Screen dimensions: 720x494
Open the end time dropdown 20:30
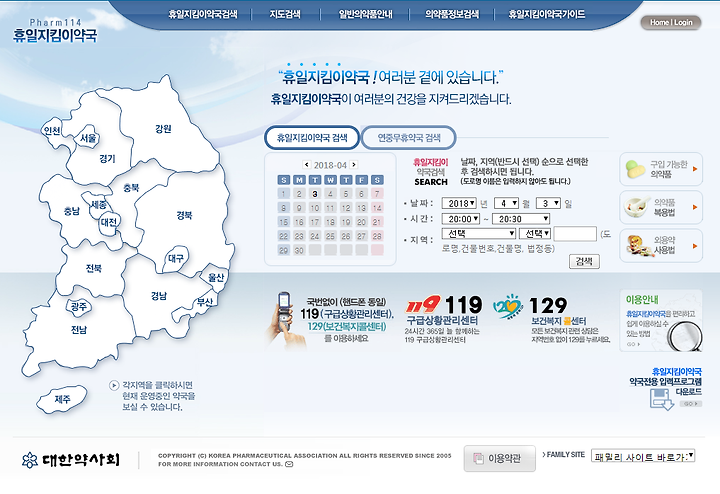[521, 219]
